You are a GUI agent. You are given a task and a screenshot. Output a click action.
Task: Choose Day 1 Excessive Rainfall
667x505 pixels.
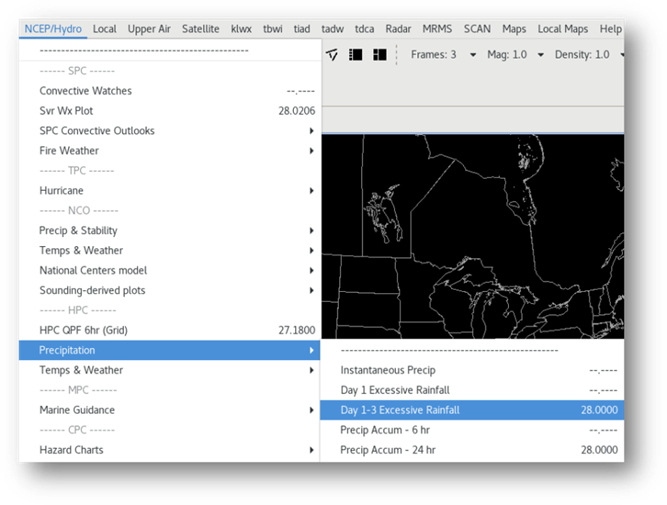472,390
